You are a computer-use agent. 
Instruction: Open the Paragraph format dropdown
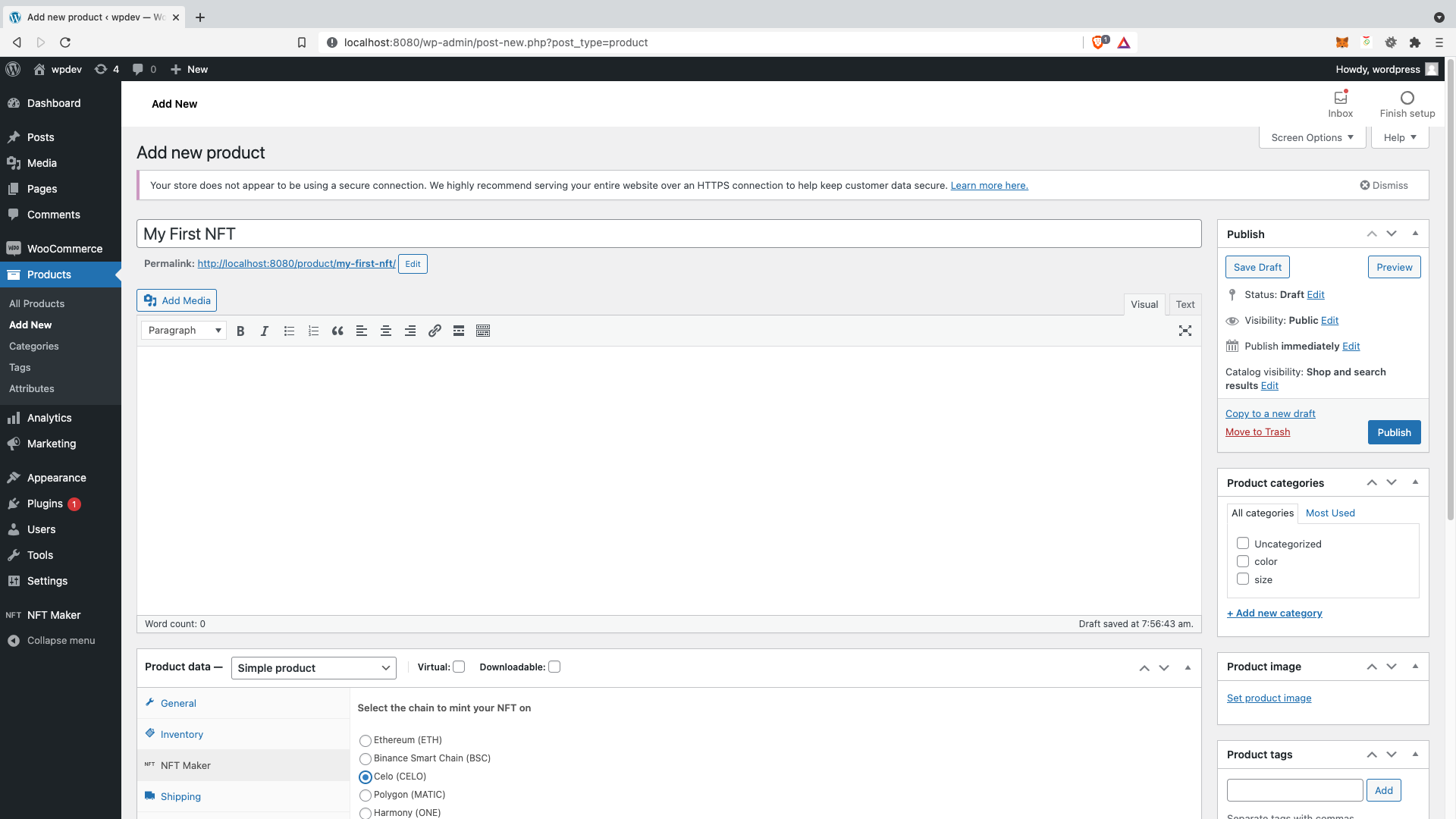184,331
